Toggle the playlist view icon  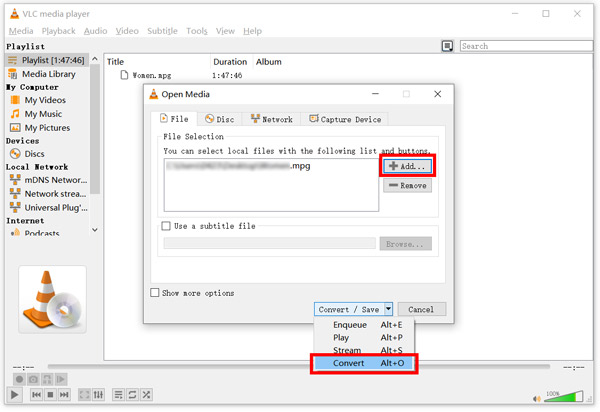119,394
